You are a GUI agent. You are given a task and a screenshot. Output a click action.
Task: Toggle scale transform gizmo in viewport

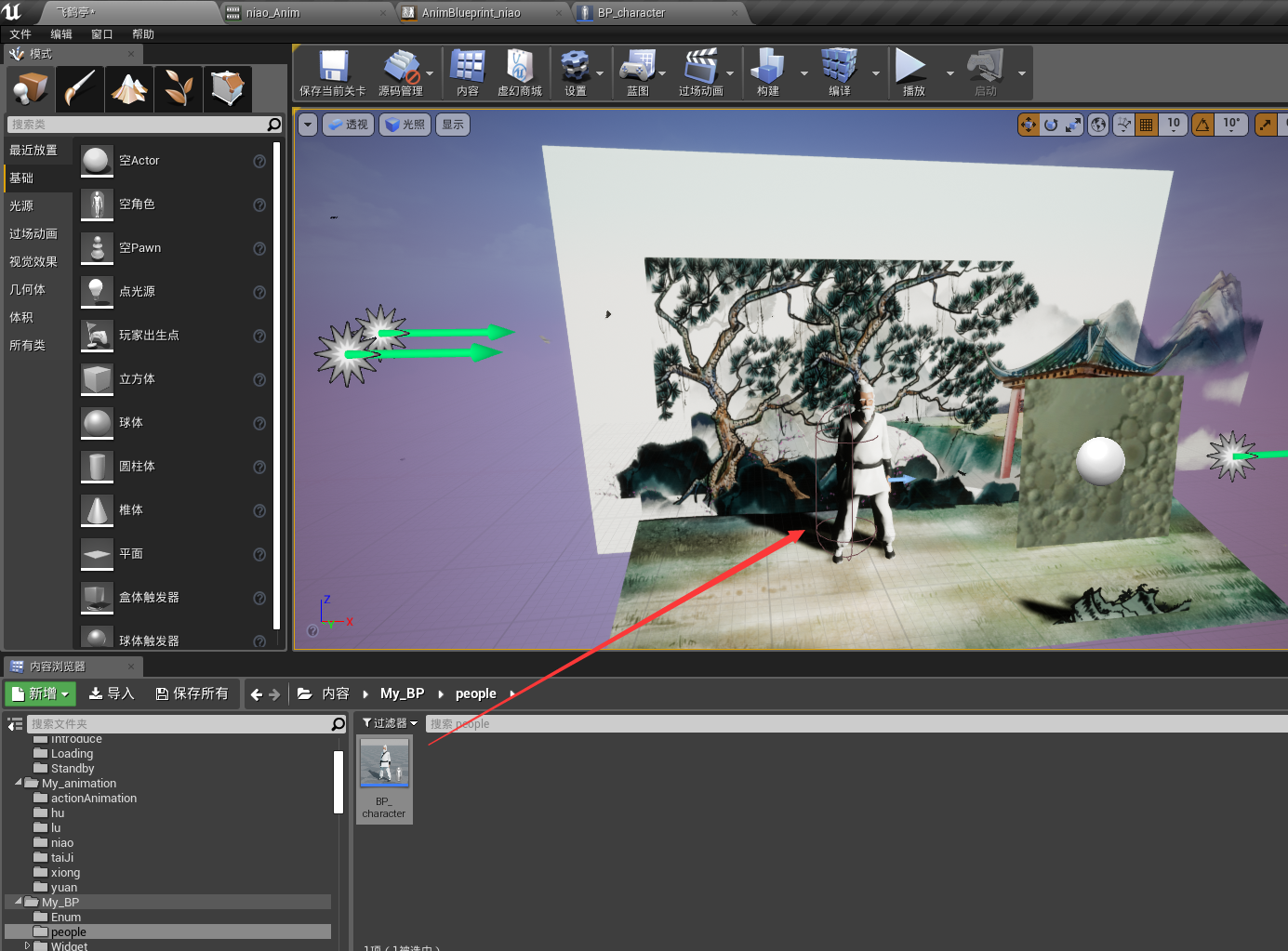(x=1073, y=125)
